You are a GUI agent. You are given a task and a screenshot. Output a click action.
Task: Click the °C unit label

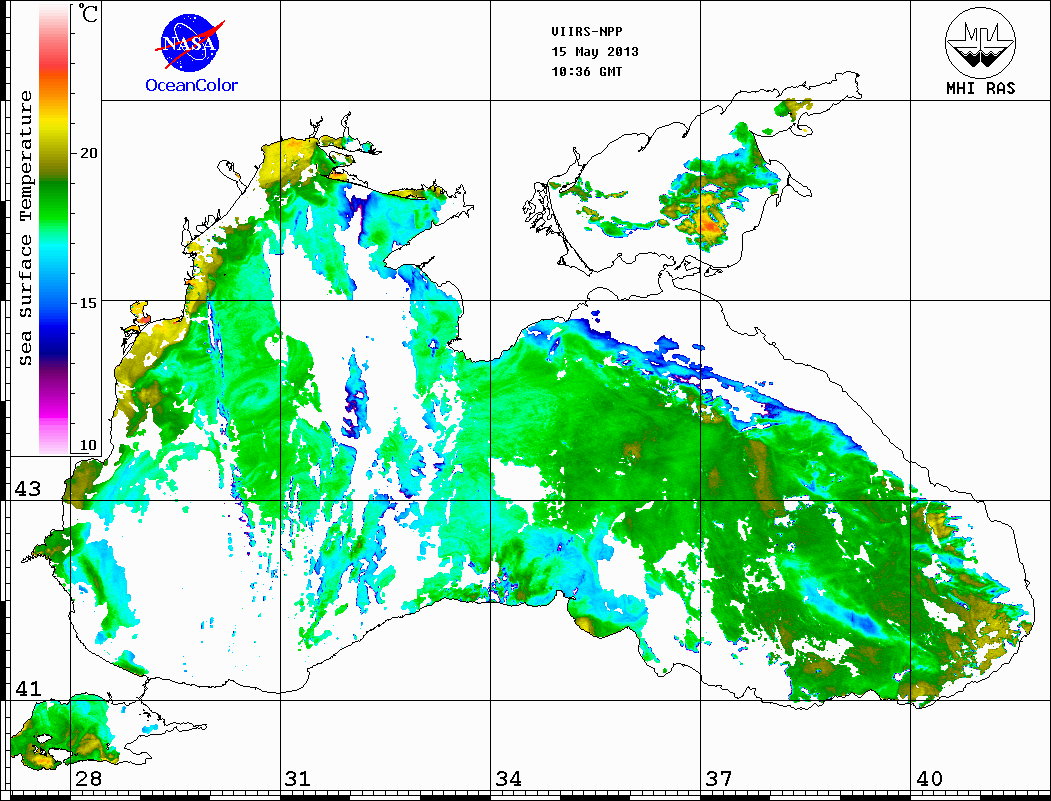88,13
